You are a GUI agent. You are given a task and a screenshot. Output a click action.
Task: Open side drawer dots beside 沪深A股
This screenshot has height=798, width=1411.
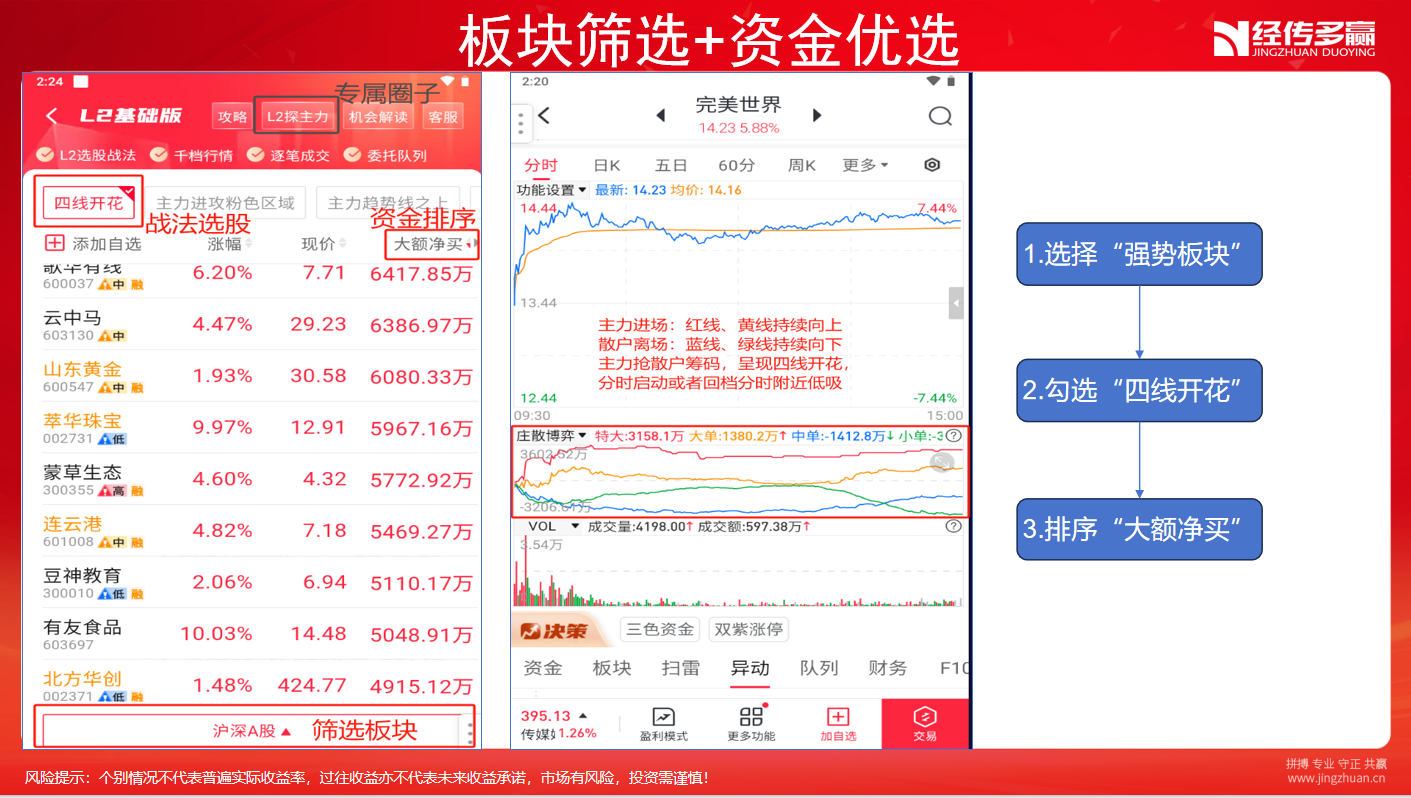pos(470,732)
